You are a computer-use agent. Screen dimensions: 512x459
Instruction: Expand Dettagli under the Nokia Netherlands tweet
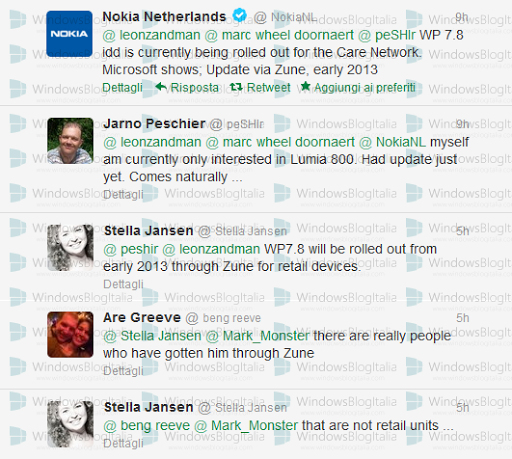pos(122,88)
